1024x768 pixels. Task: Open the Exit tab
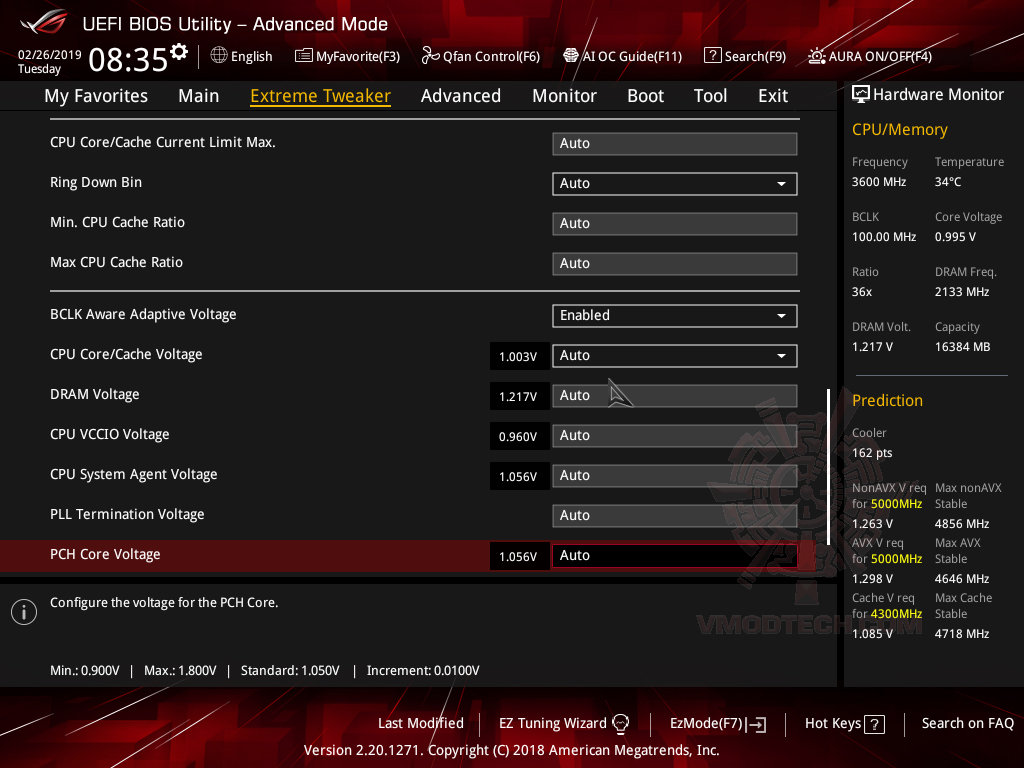coord(773,96)
